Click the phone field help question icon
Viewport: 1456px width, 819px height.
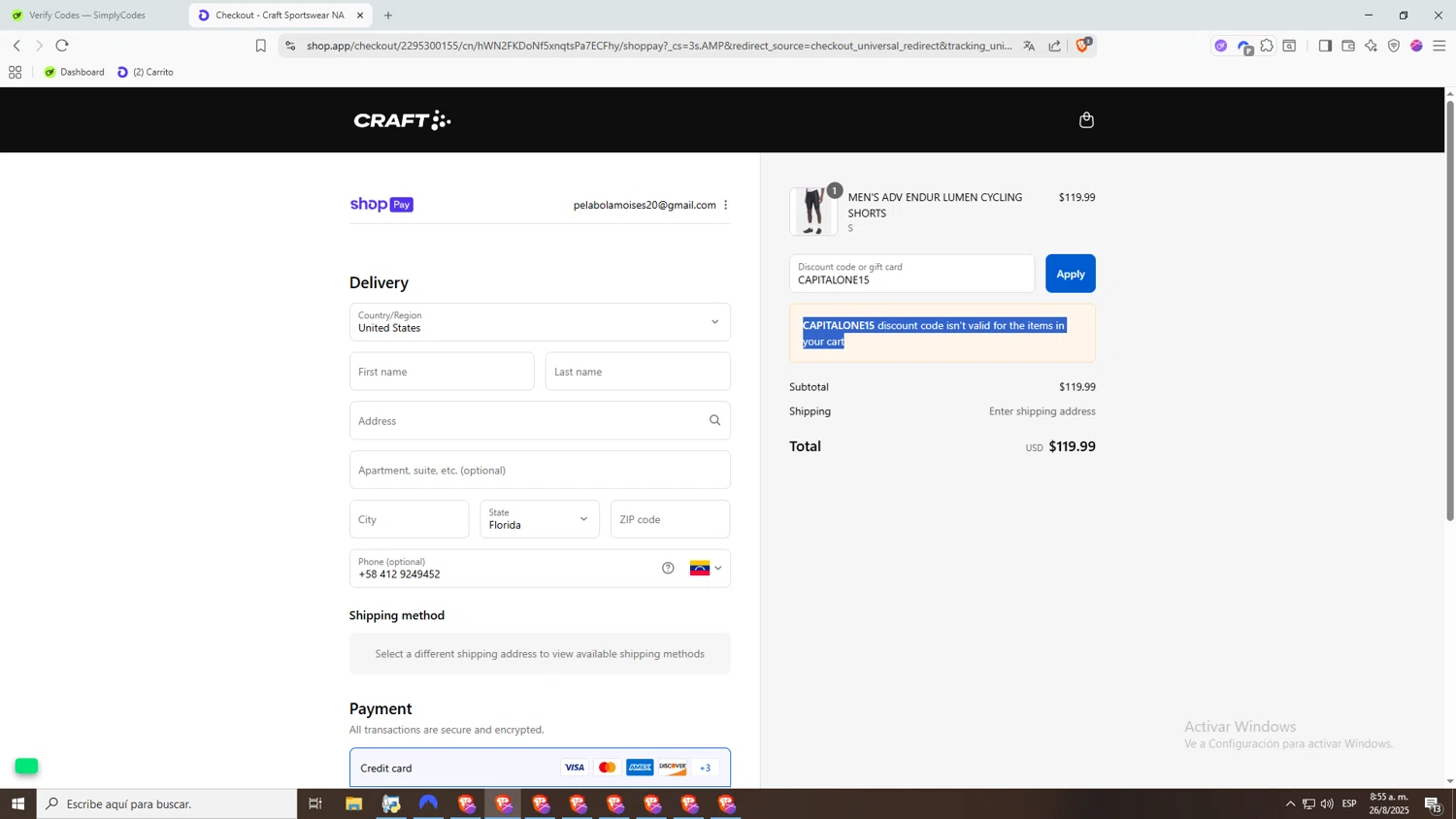668,569
